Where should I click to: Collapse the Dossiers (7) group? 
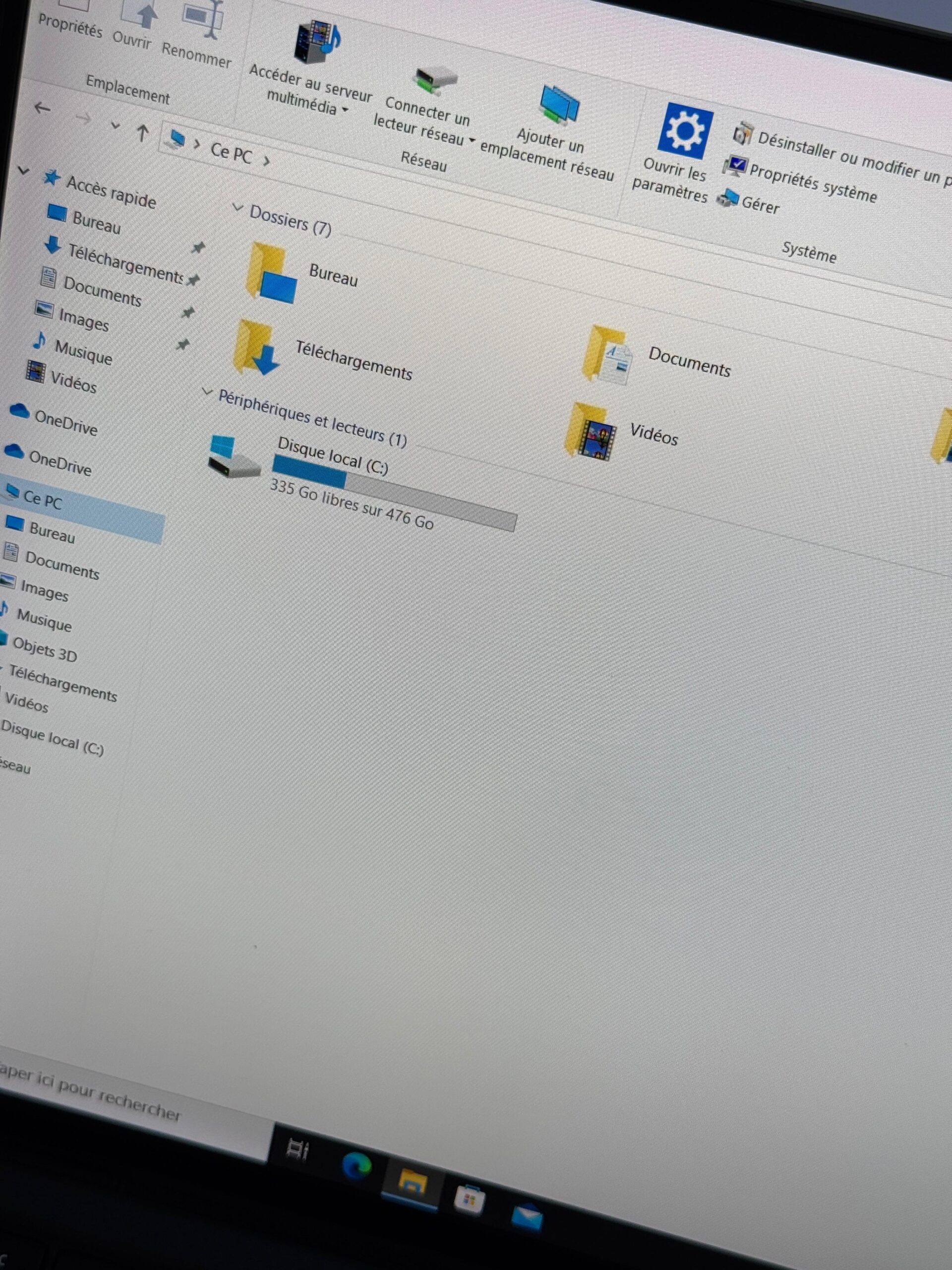(237, 207)
